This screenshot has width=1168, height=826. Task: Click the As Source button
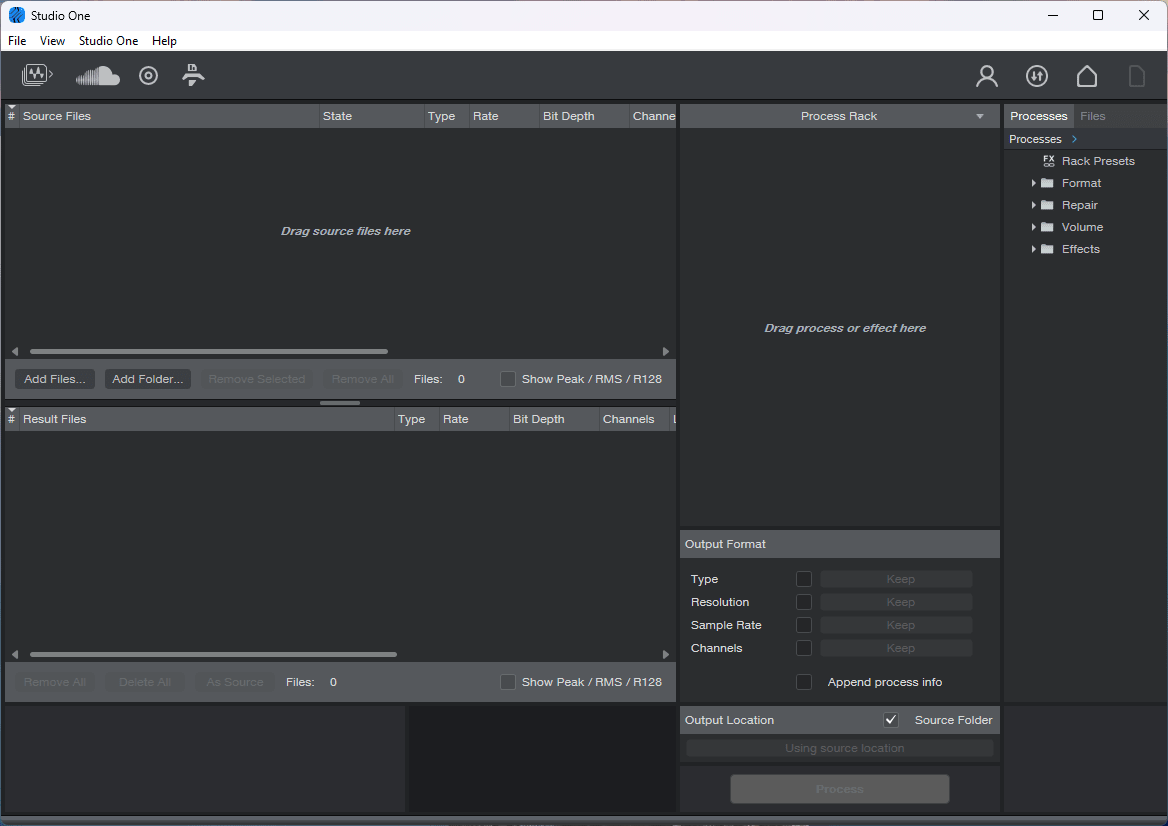[235, 682]
